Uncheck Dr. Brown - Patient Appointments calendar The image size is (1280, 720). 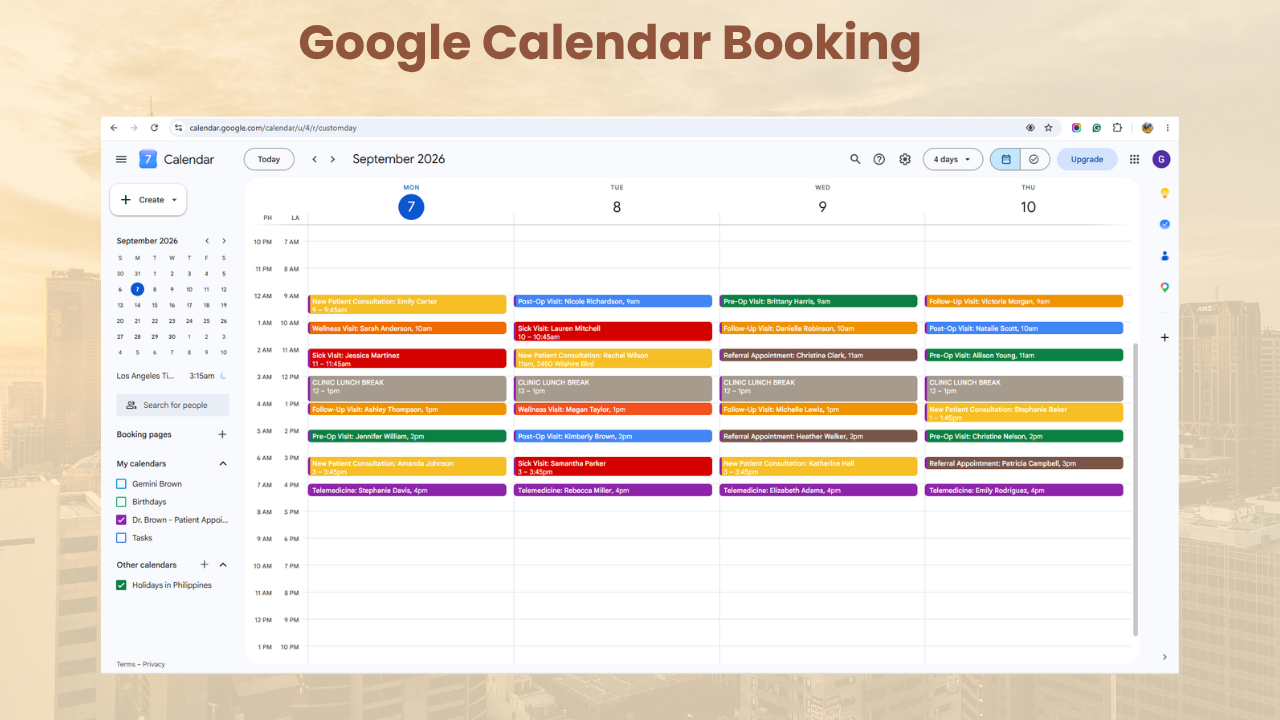pos(122,520)
